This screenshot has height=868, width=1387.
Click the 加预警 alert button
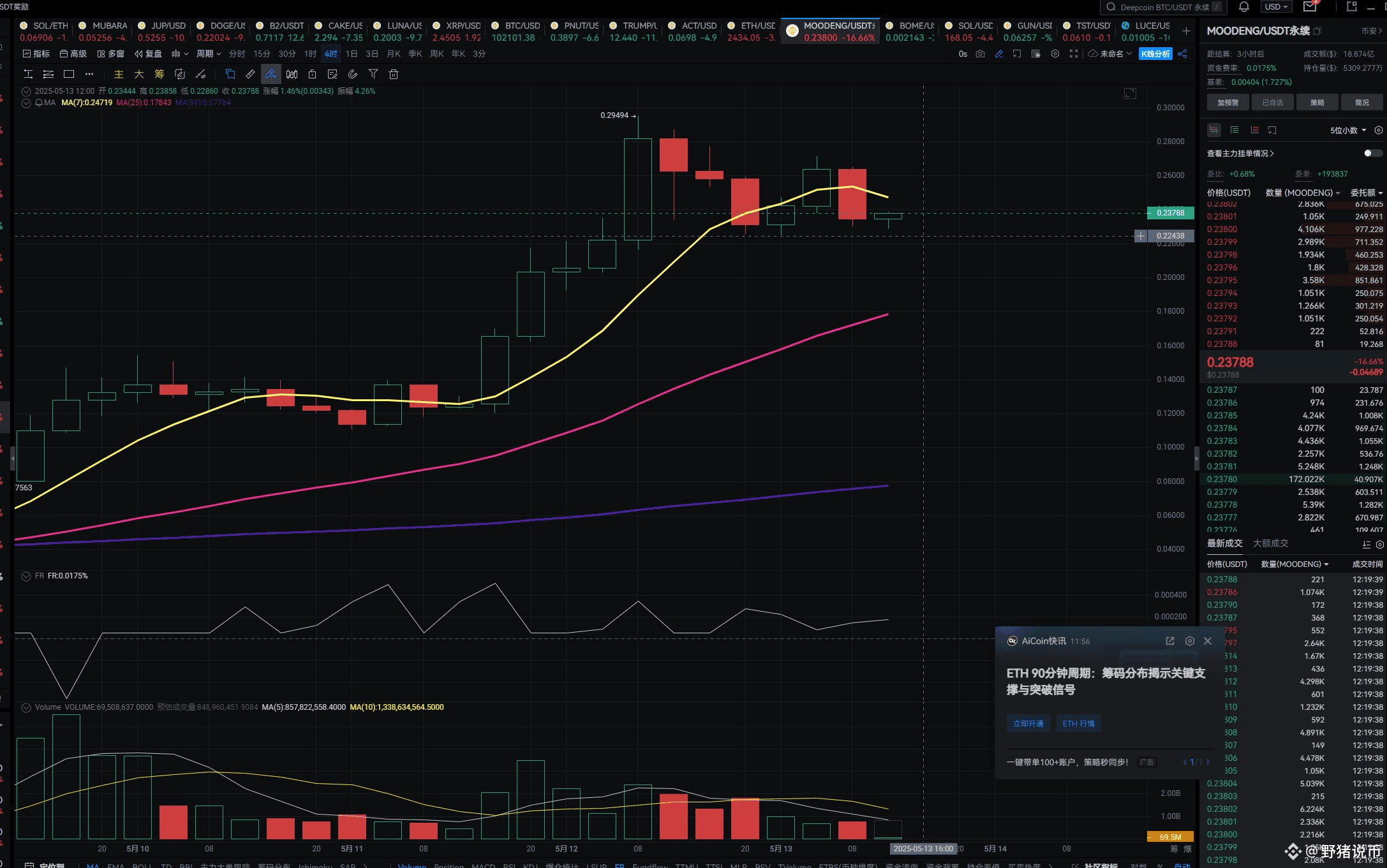click(x=1228, y=102)
